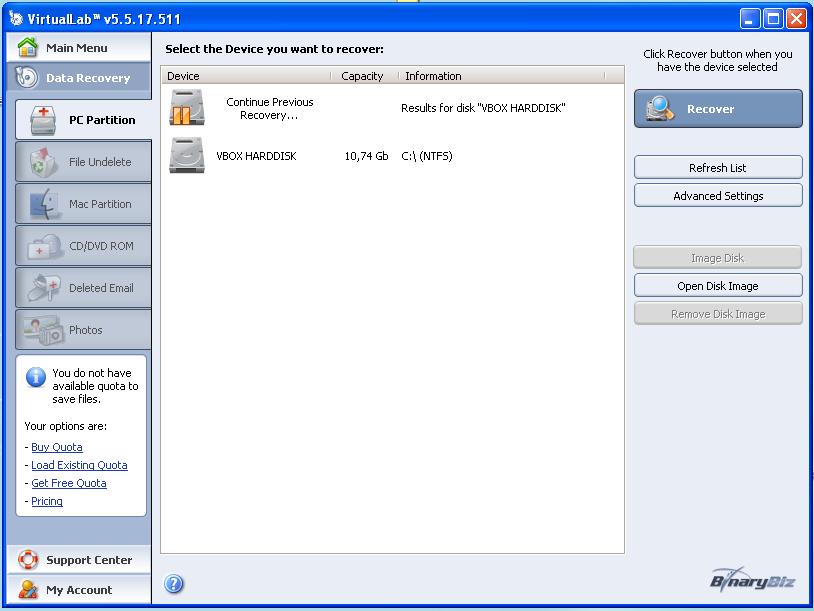Click the hard drive icon for VBOX HARDDISK
814x611 pixels.
point(187,155)
